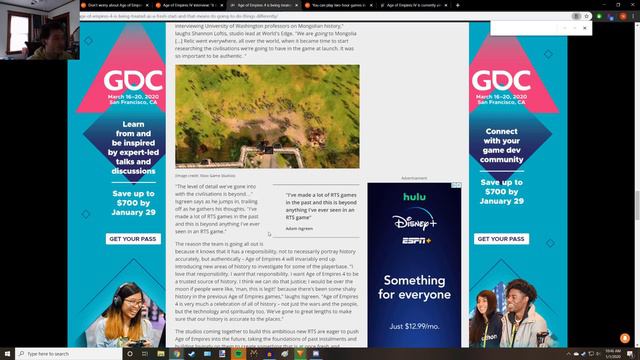640x360 pixels.
Task: Open Cortana from the taskbar
Action: [x=130, y=353]
